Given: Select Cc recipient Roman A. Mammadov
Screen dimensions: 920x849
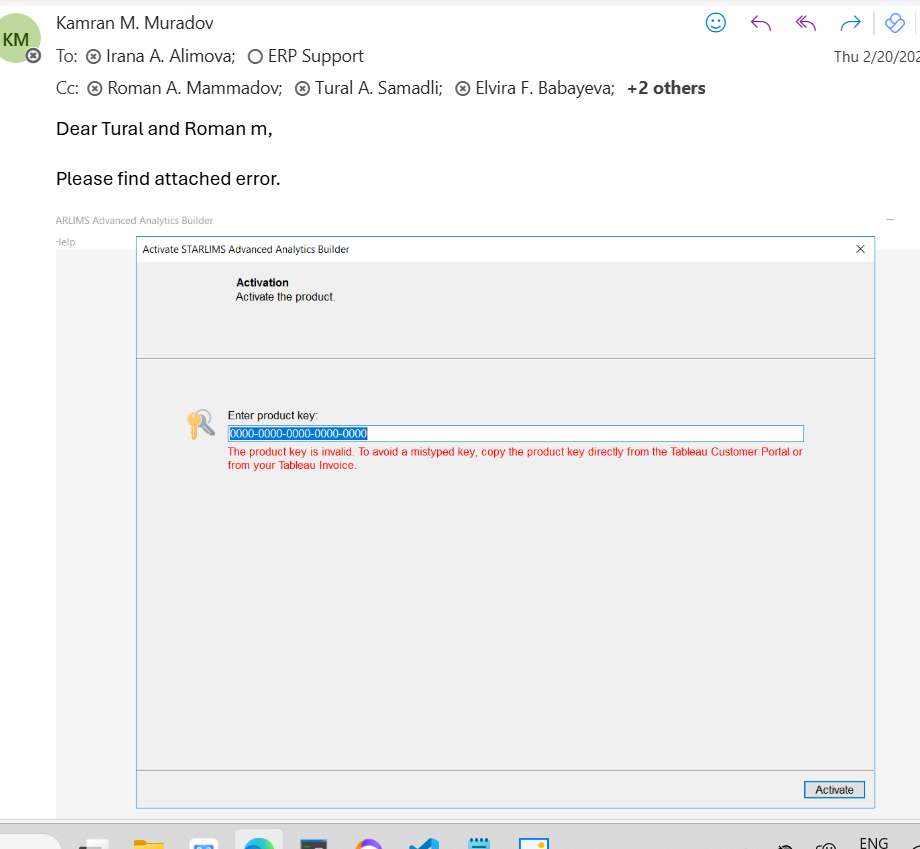Looking at the screenshot, I should pyautogui.click(x=185, y=88).
